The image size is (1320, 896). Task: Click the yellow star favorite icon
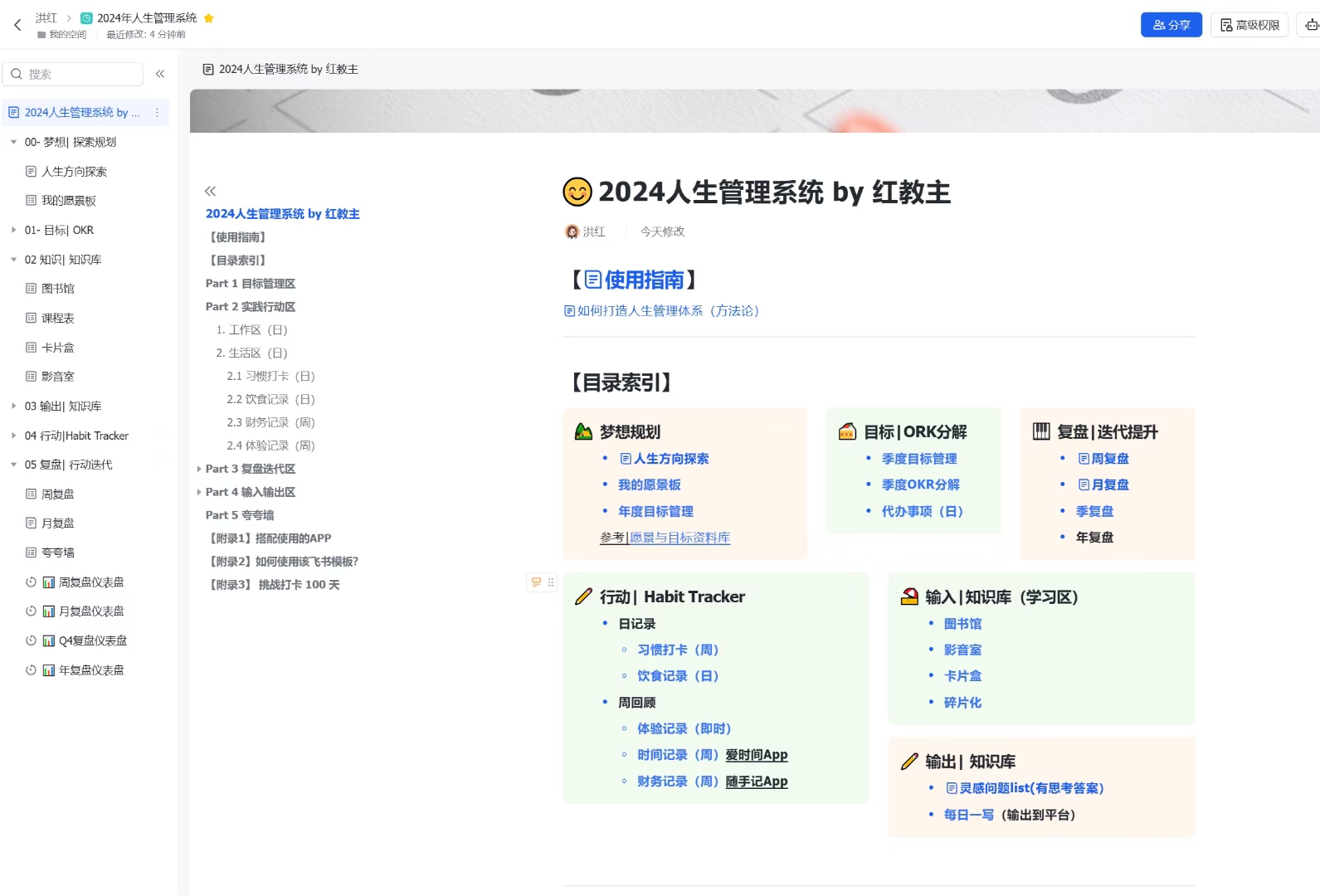[x=209, y=18]
